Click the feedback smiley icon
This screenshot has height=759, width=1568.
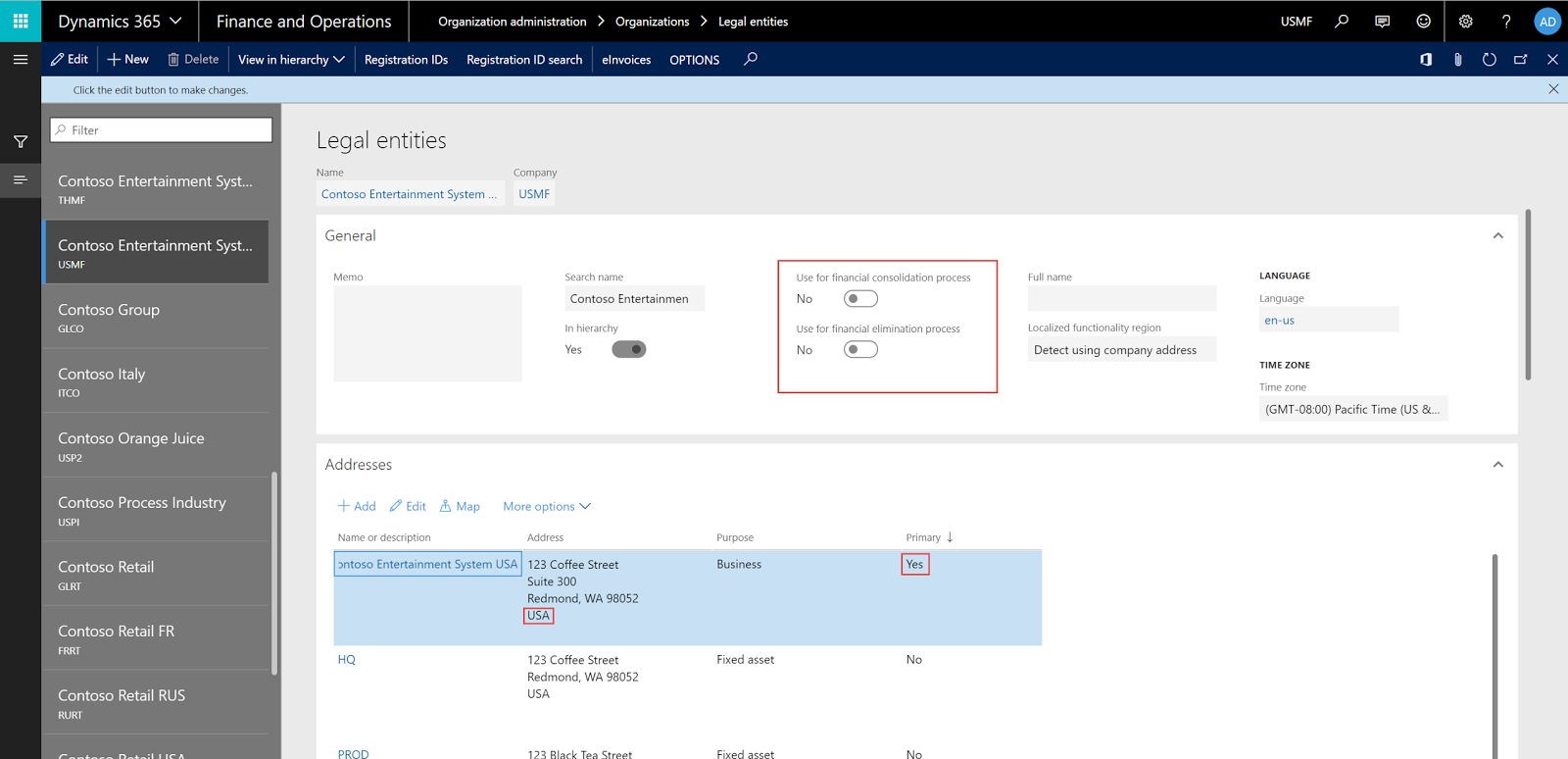click(1423, 21)
